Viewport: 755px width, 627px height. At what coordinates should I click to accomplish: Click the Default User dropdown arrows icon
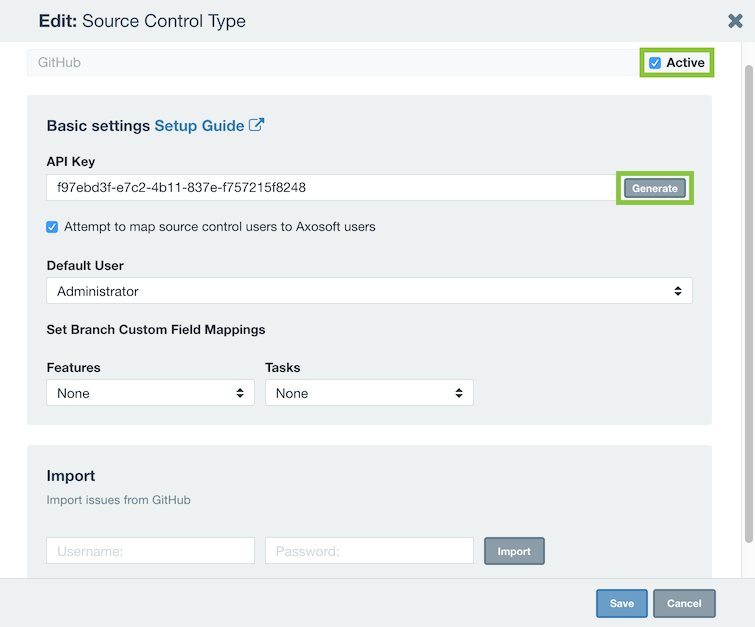click(678, 291)
